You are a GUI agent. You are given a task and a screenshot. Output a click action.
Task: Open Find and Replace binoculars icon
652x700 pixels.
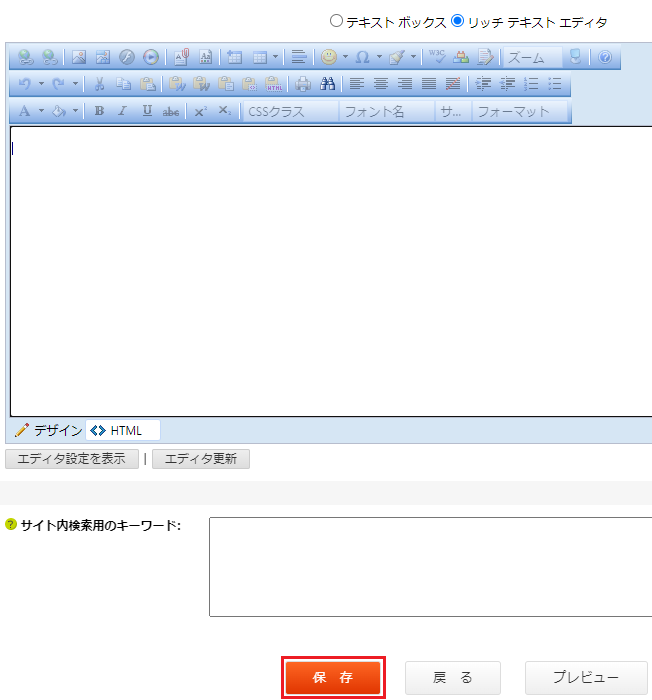coord(327,83)
